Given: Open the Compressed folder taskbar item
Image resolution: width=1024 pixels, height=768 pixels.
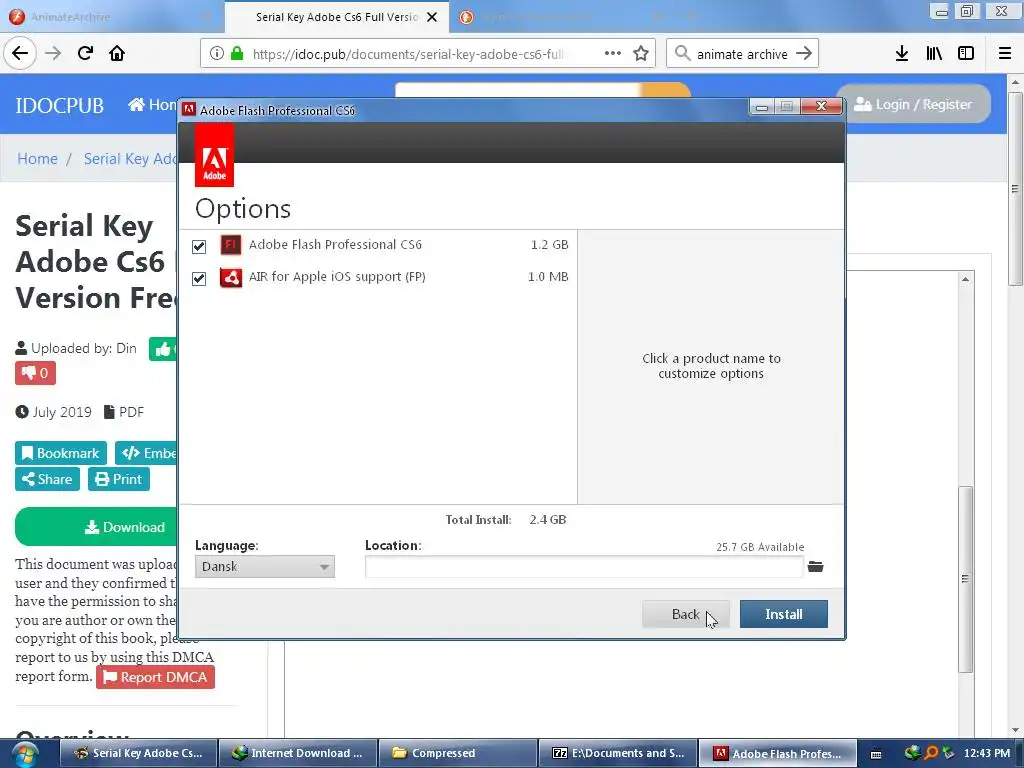Looking at the screenshot, I should 458,754.
